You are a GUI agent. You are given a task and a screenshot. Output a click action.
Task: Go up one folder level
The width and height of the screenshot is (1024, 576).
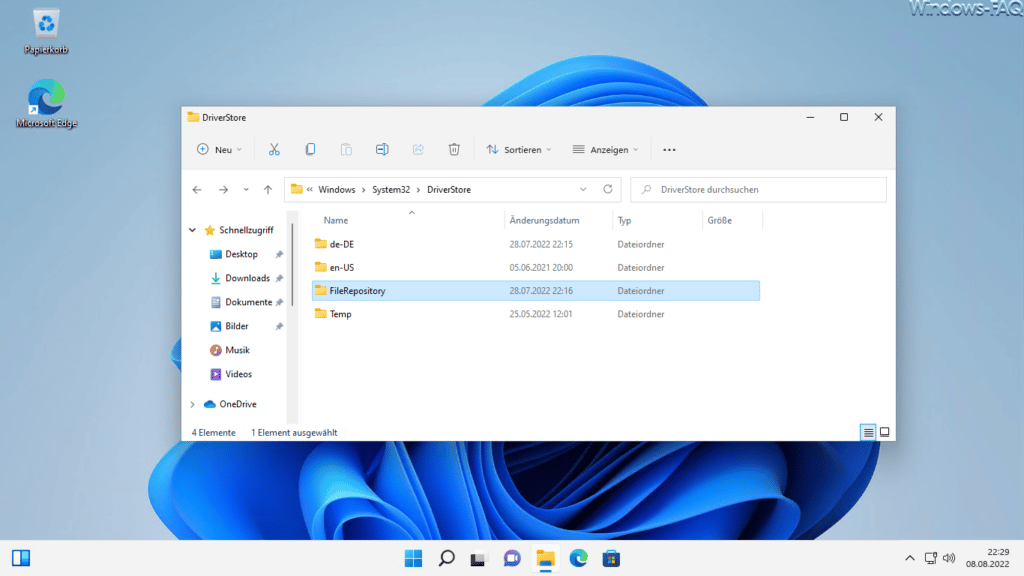(268, 189)
